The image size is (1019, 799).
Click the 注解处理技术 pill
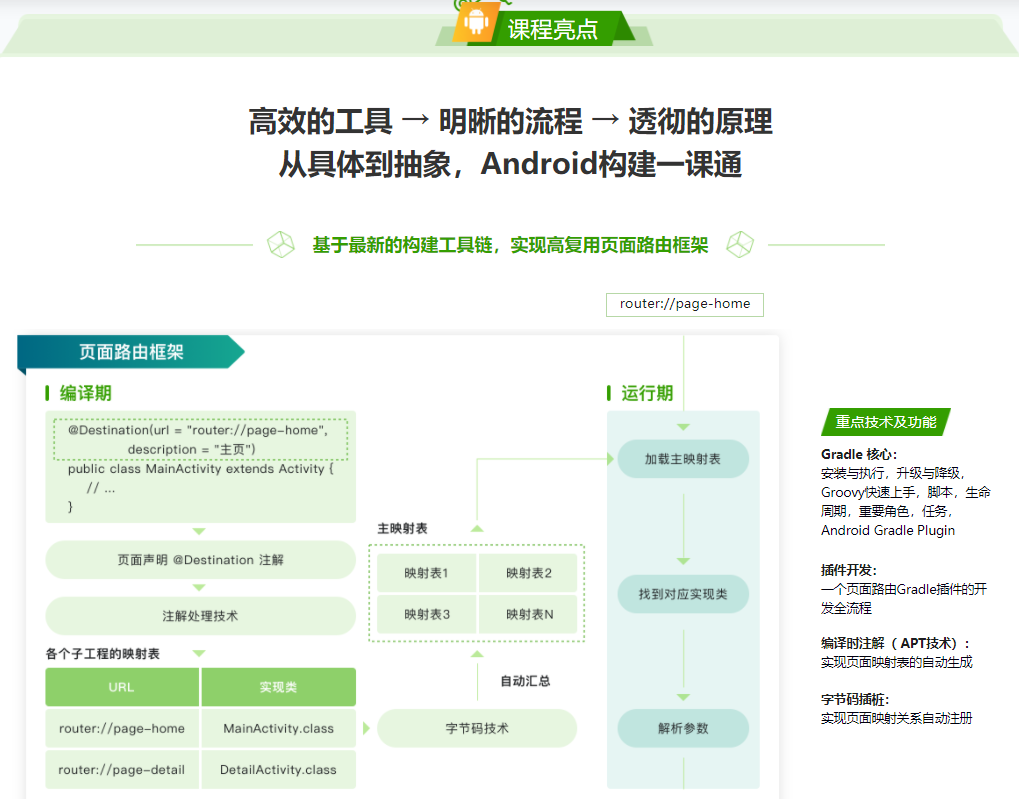[200, 616]
